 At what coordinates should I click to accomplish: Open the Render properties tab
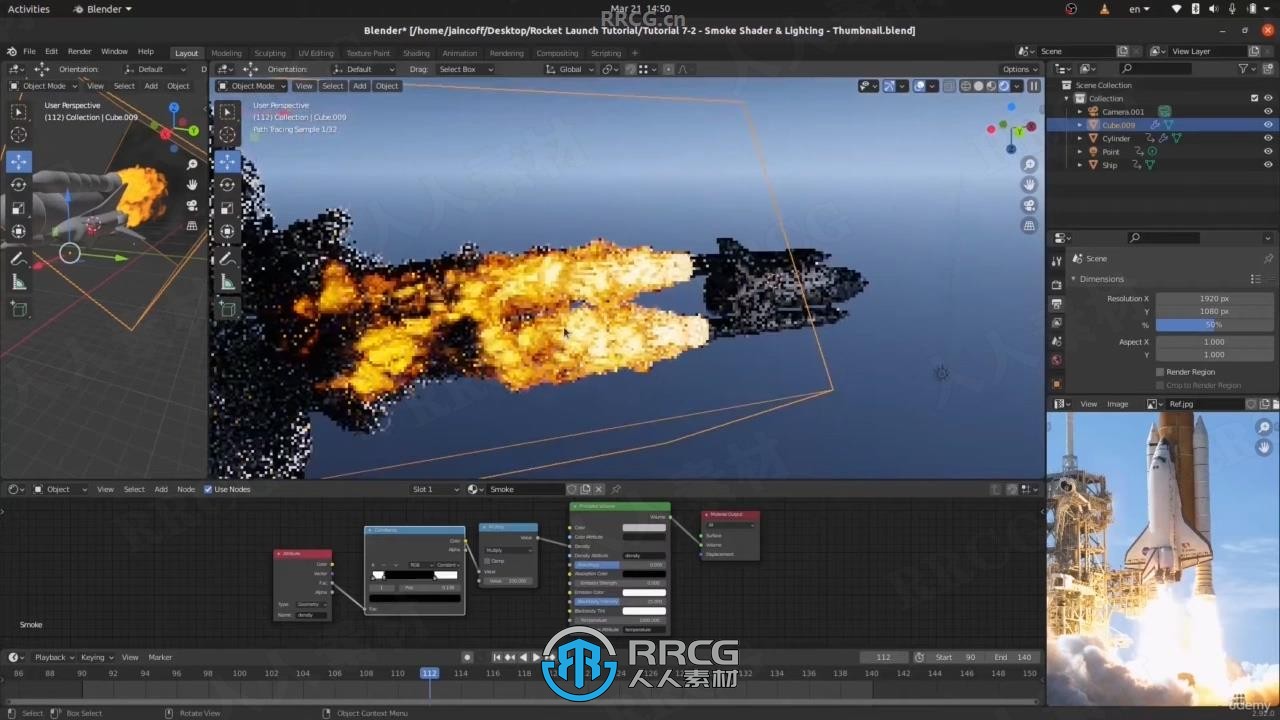(1056, 285)
